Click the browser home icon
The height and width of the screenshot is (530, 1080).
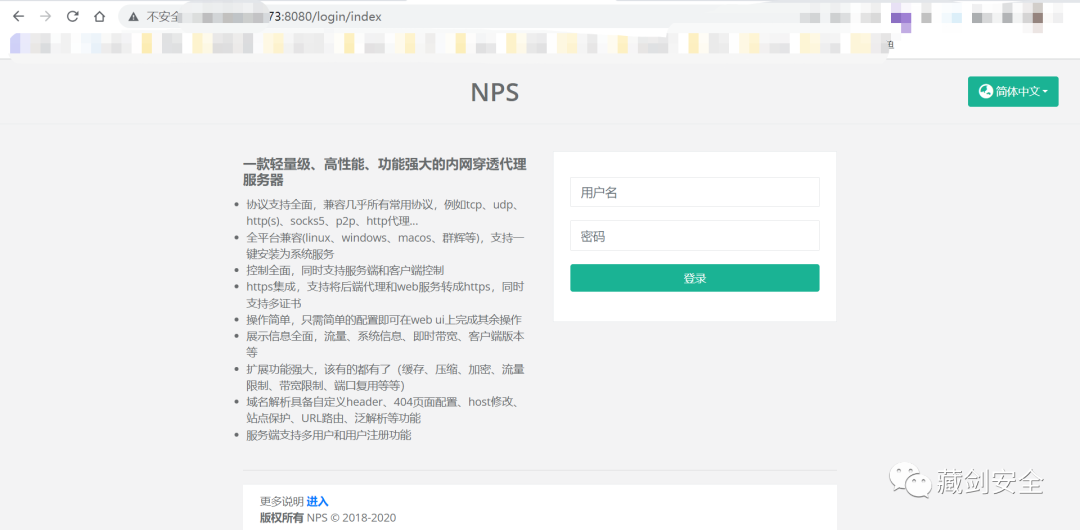(x=99, y=17)
